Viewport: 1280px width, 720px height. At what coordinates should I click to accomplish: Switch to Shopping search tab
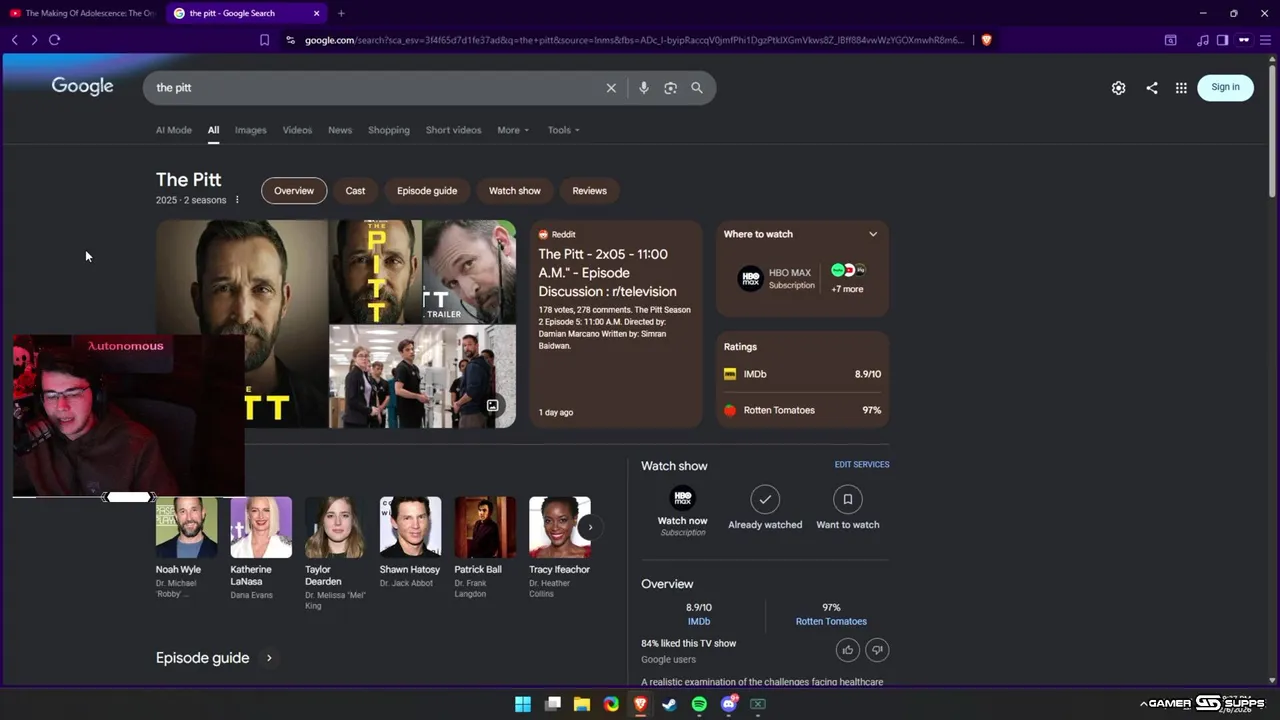pos(389,130)
